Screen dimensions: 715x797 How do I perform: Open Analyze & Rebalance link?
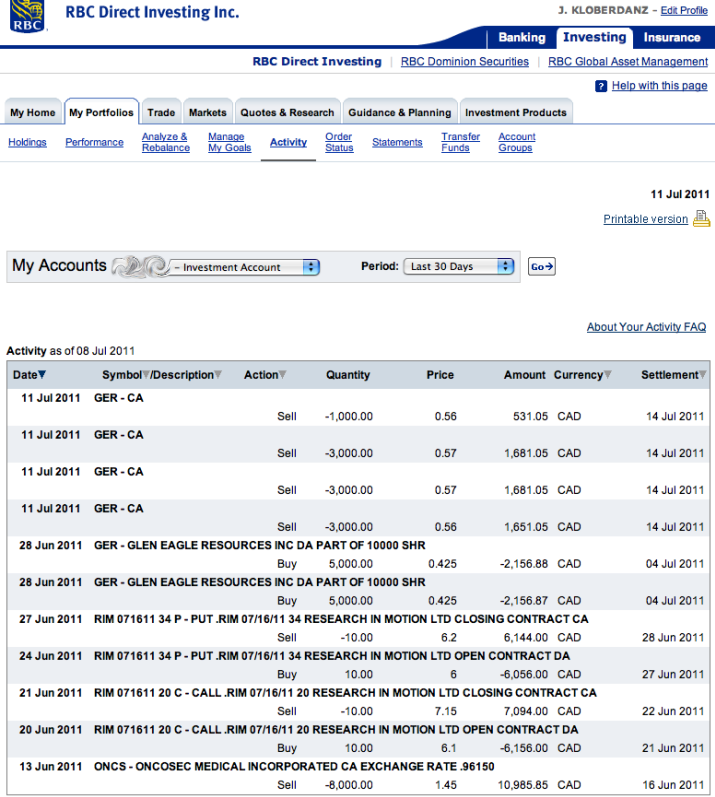point(166,142)
